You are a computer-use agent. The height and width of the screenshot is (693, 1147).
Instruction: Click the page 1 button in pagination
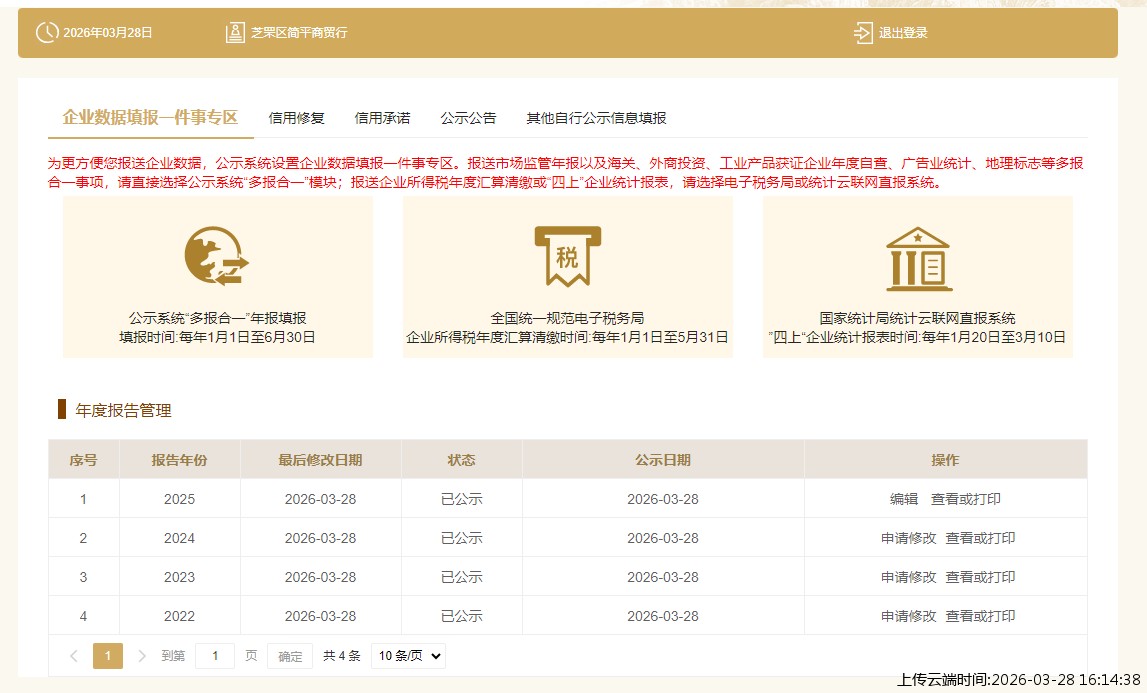pos(107,655)
